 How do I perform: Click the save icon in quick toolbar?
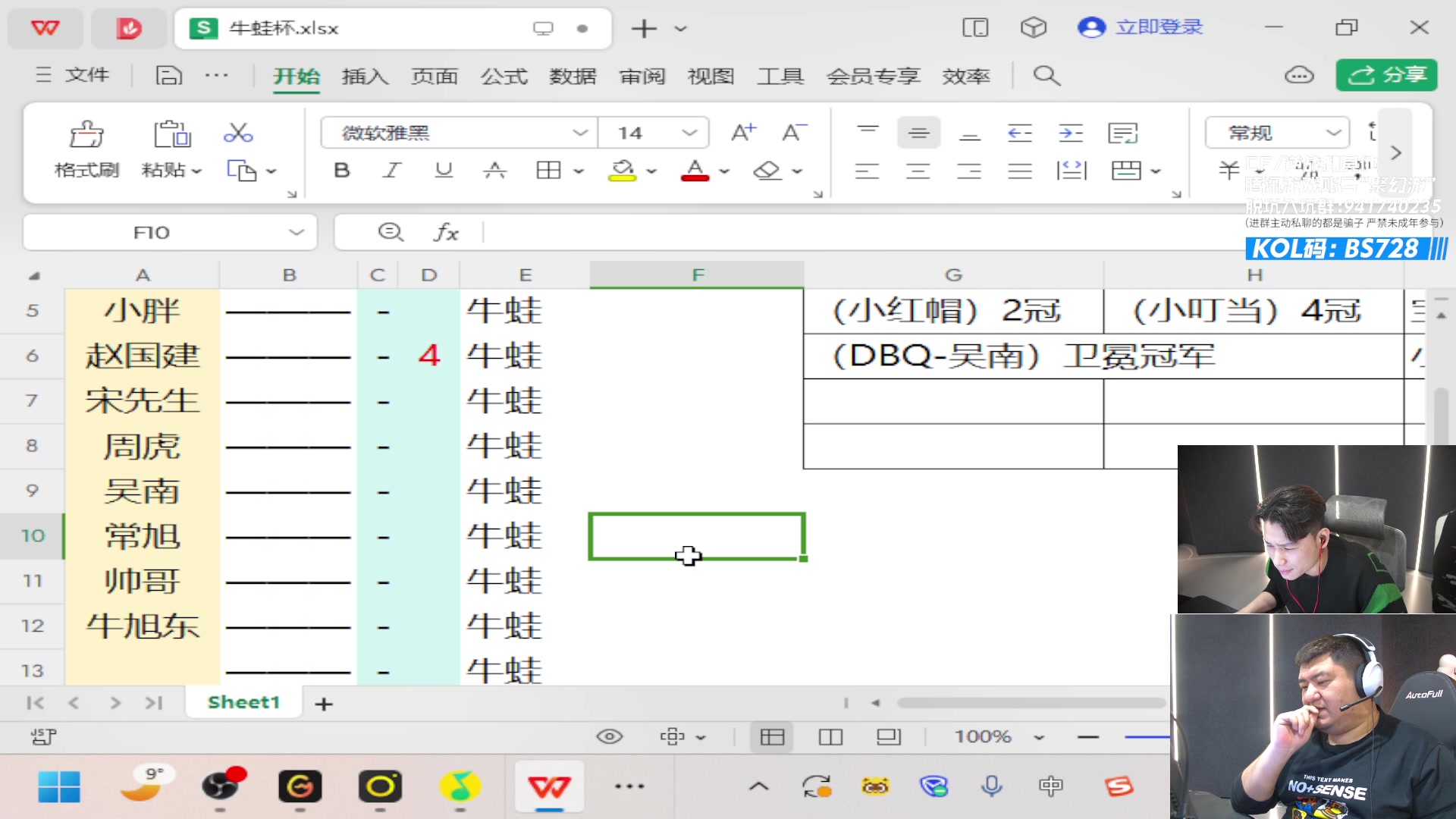pyautogui.click(x=168, y=75)
